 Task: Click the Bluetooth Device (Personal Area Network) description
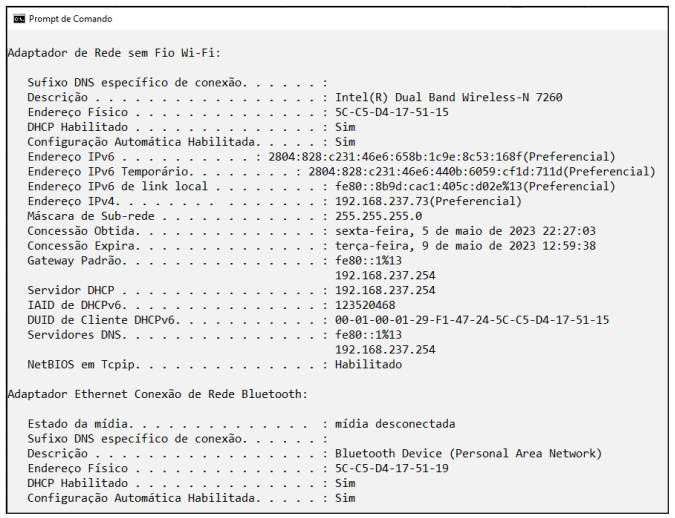(x=468, y=453)
